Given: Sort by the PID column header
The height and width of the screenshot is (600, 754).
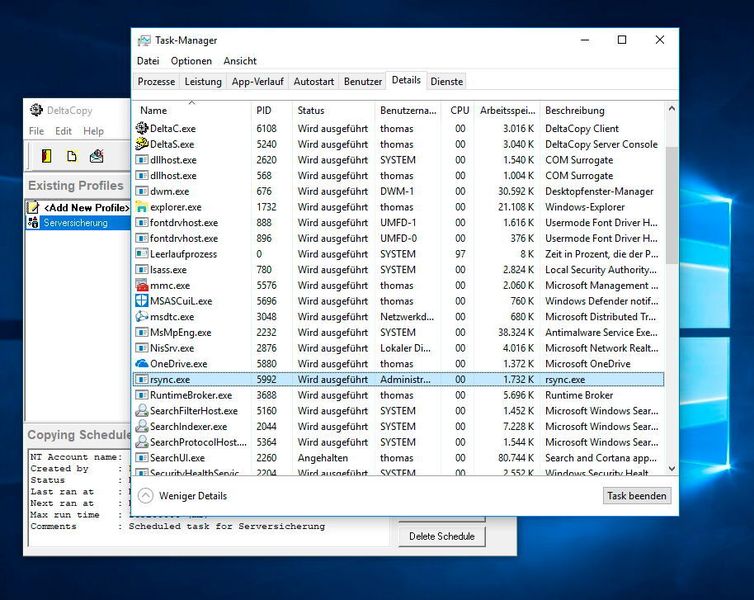Looking at the screenshot, I should [271, 111].
